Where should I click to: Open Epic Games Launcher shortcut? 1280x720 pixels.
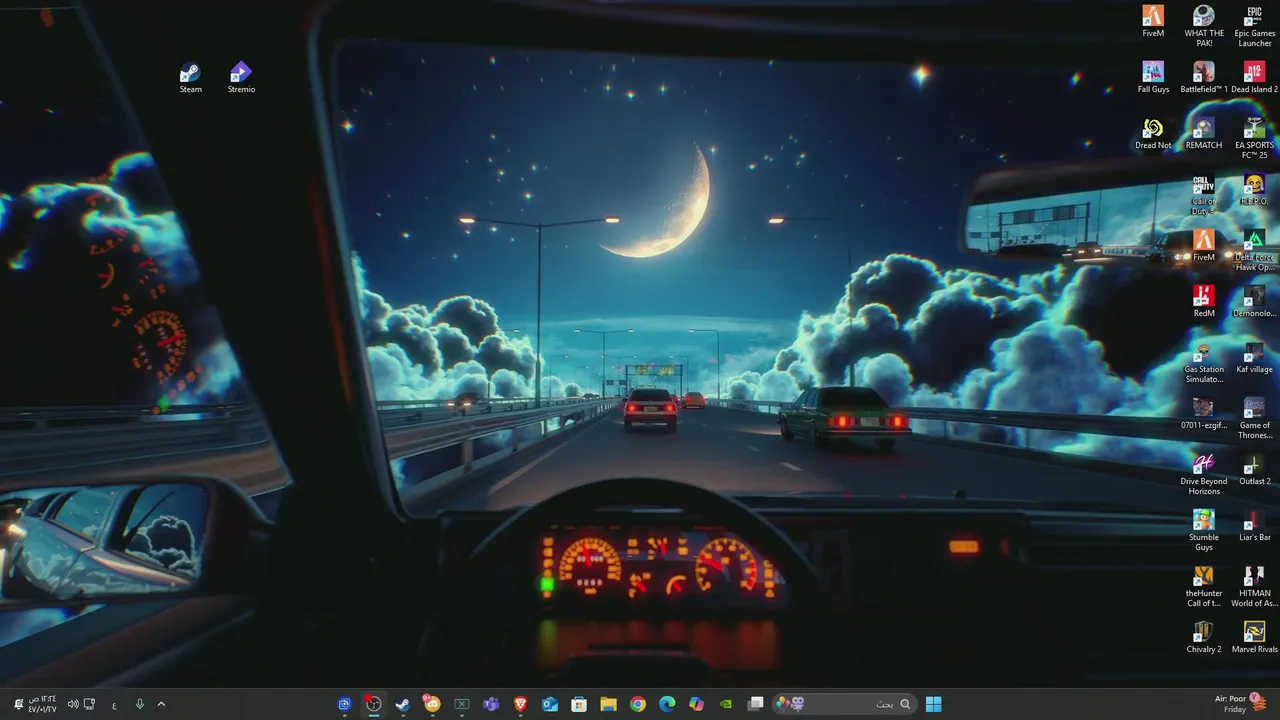click(1254, 26)
